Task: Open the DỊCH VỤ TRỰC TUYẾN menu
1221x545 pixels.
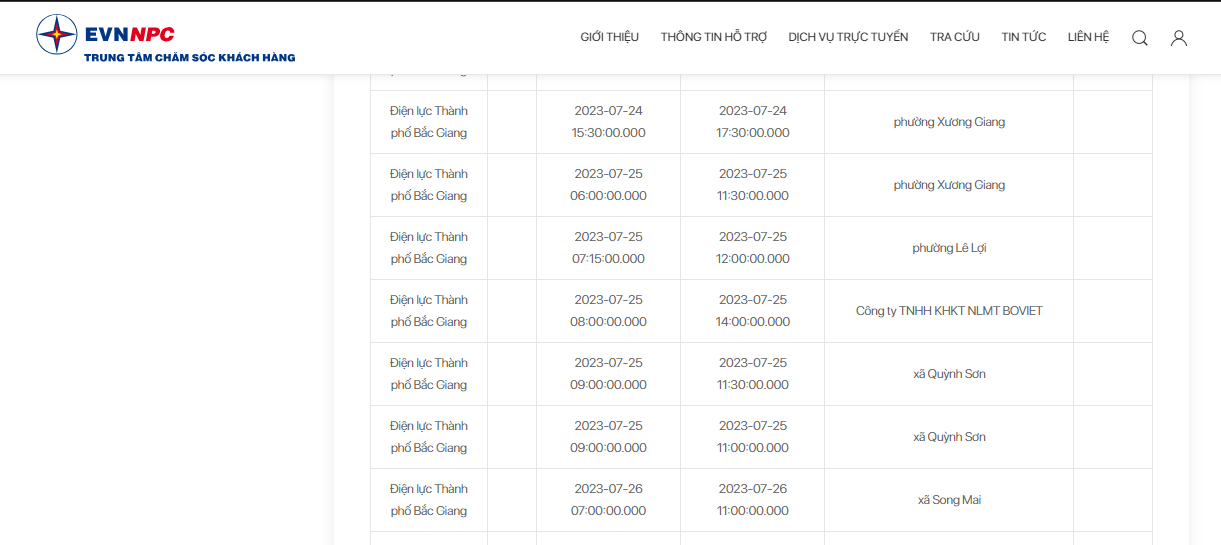Action: coord(848,37)
